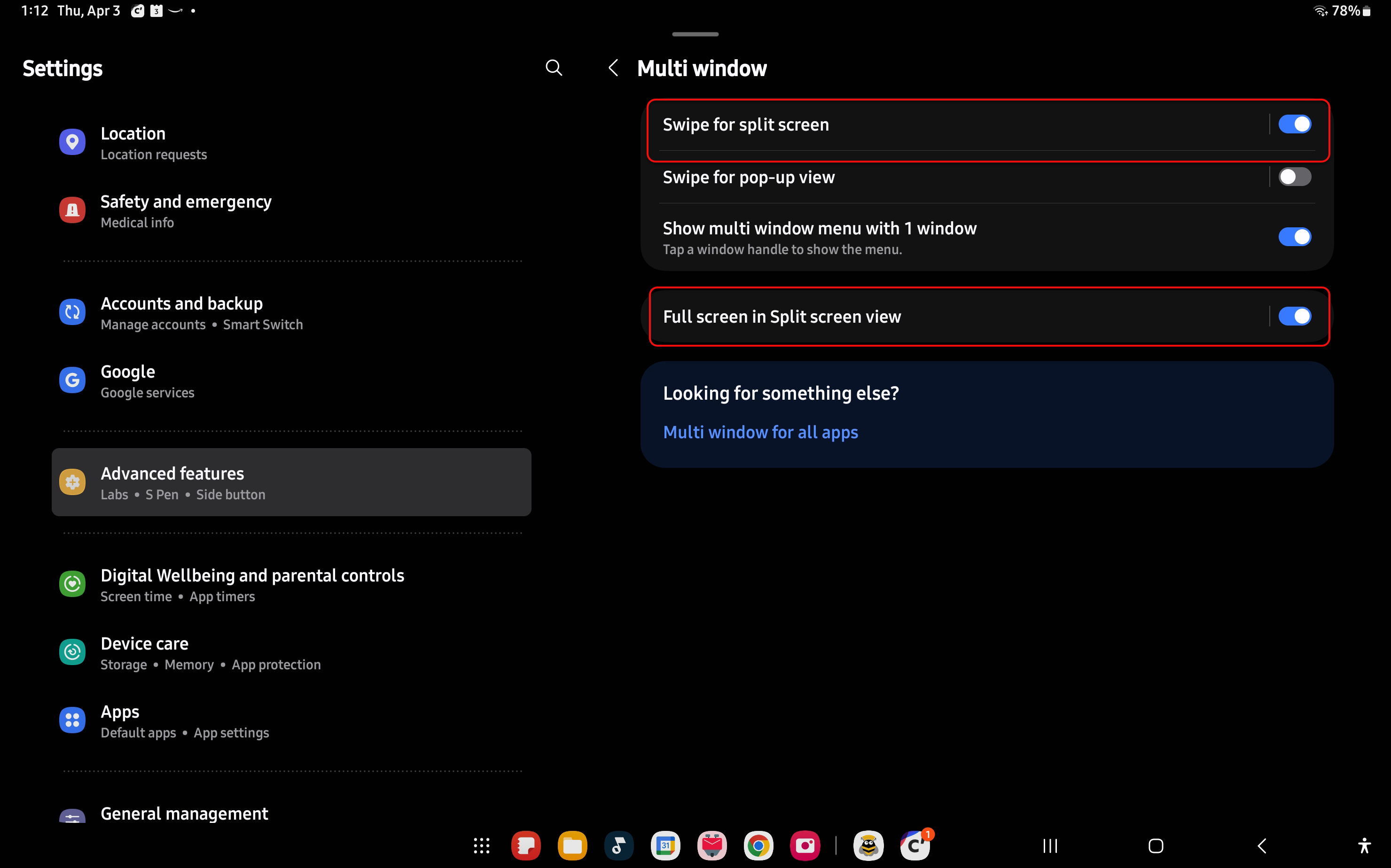The height and width of the screenshot is (868, 1391).
Task: Tap the window handle bar at top
Action: pos(695,34)
